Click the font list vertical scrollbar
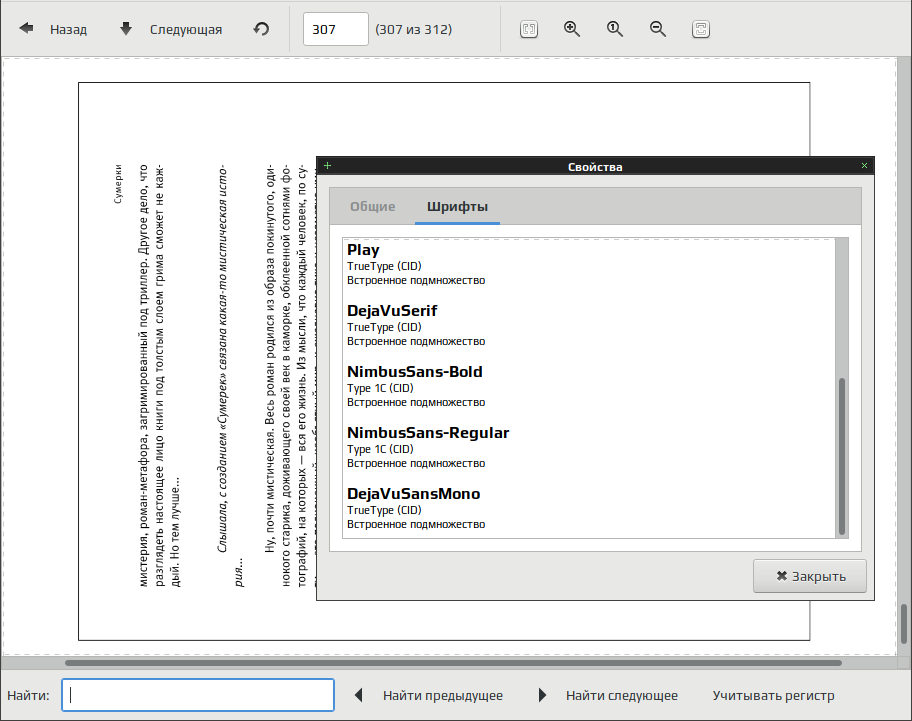Image resolution: width=912 pixels, height=721 pixels. click(x=842, y=455)
